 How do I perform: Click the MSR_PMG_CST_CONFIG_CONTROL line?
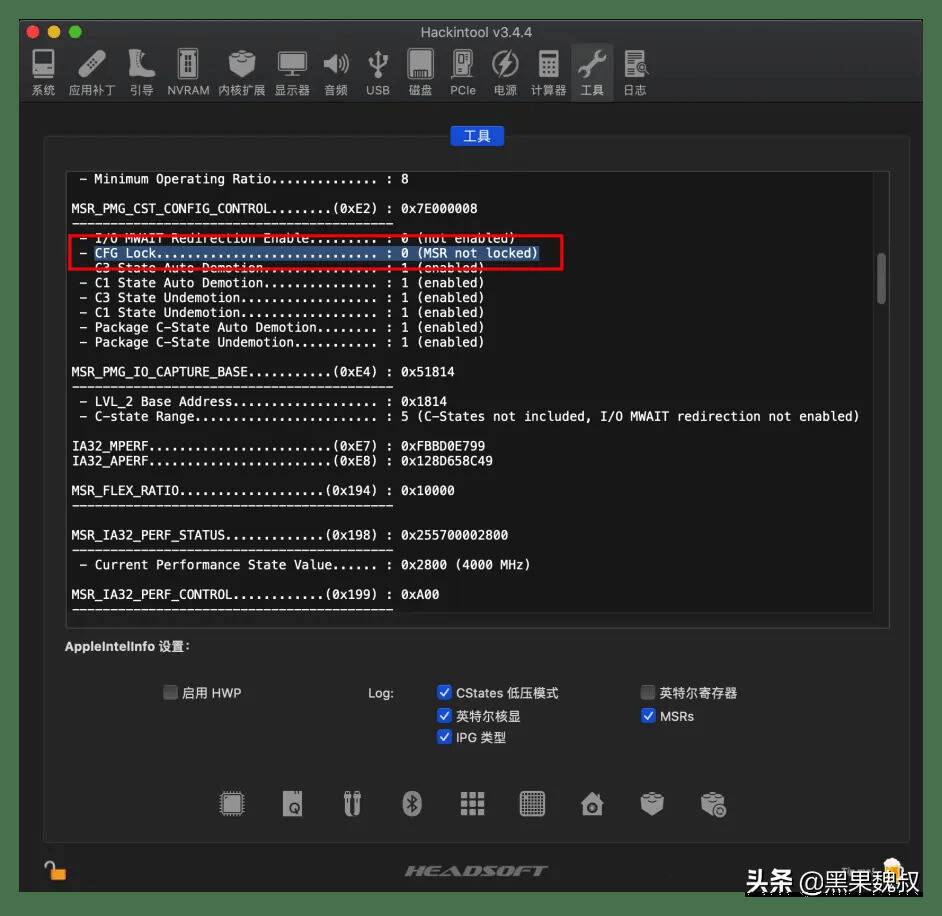tap(275, 208)
